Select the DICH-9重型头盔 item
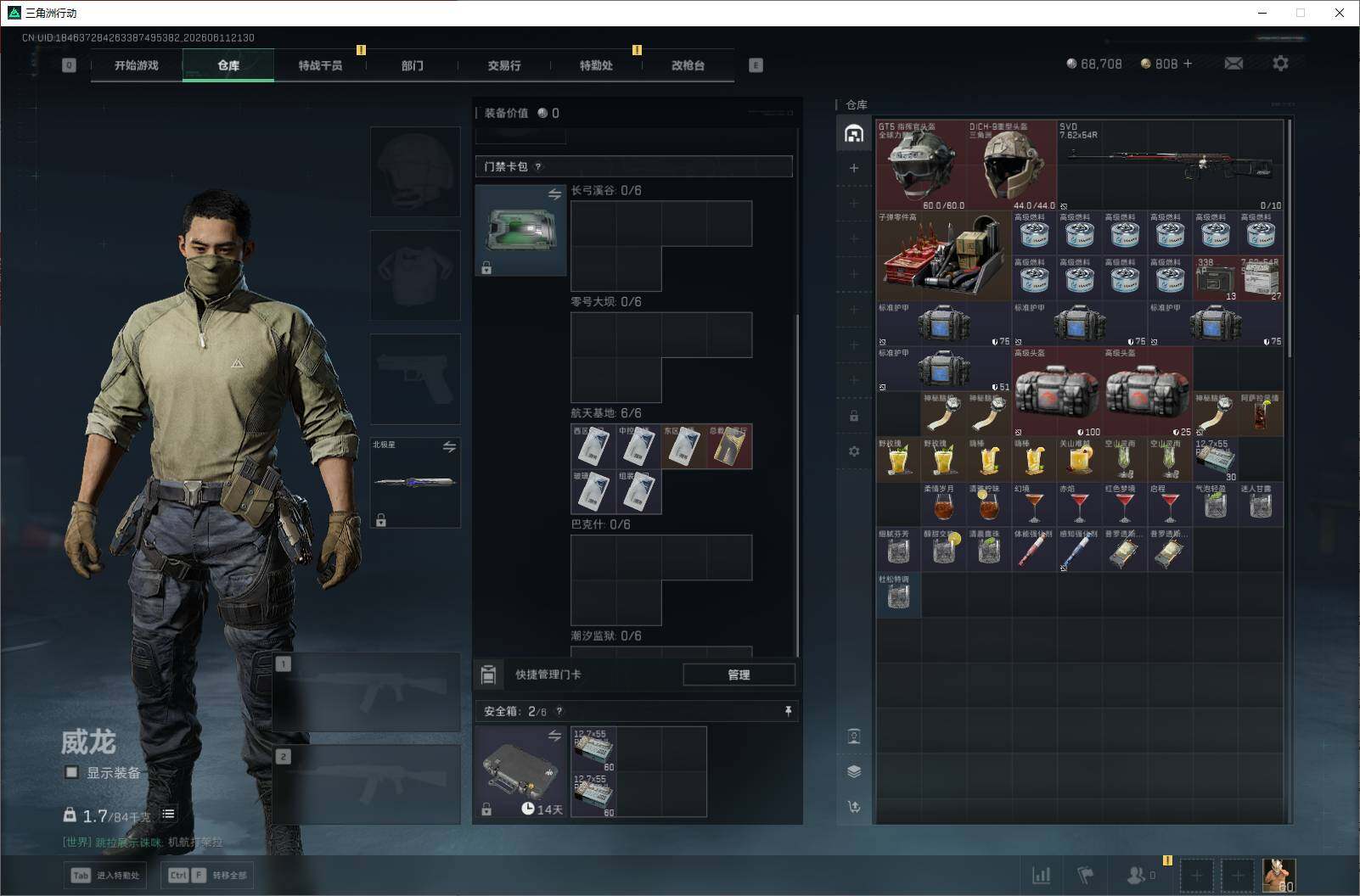 point(1012,165)
